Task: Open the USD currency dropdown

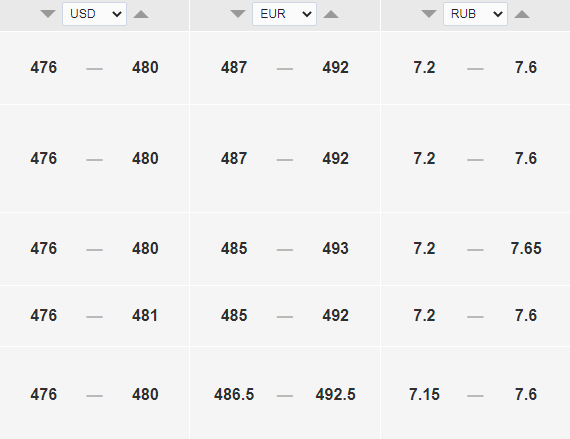Action: [95, 14]
